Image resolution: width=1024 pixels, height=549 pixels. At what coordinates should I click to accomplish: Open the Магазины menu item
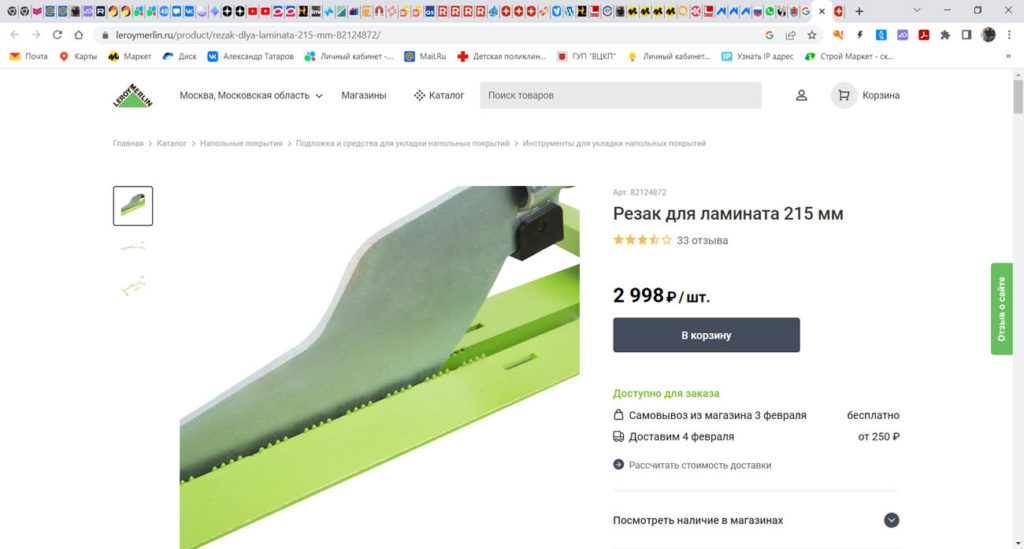364,95
